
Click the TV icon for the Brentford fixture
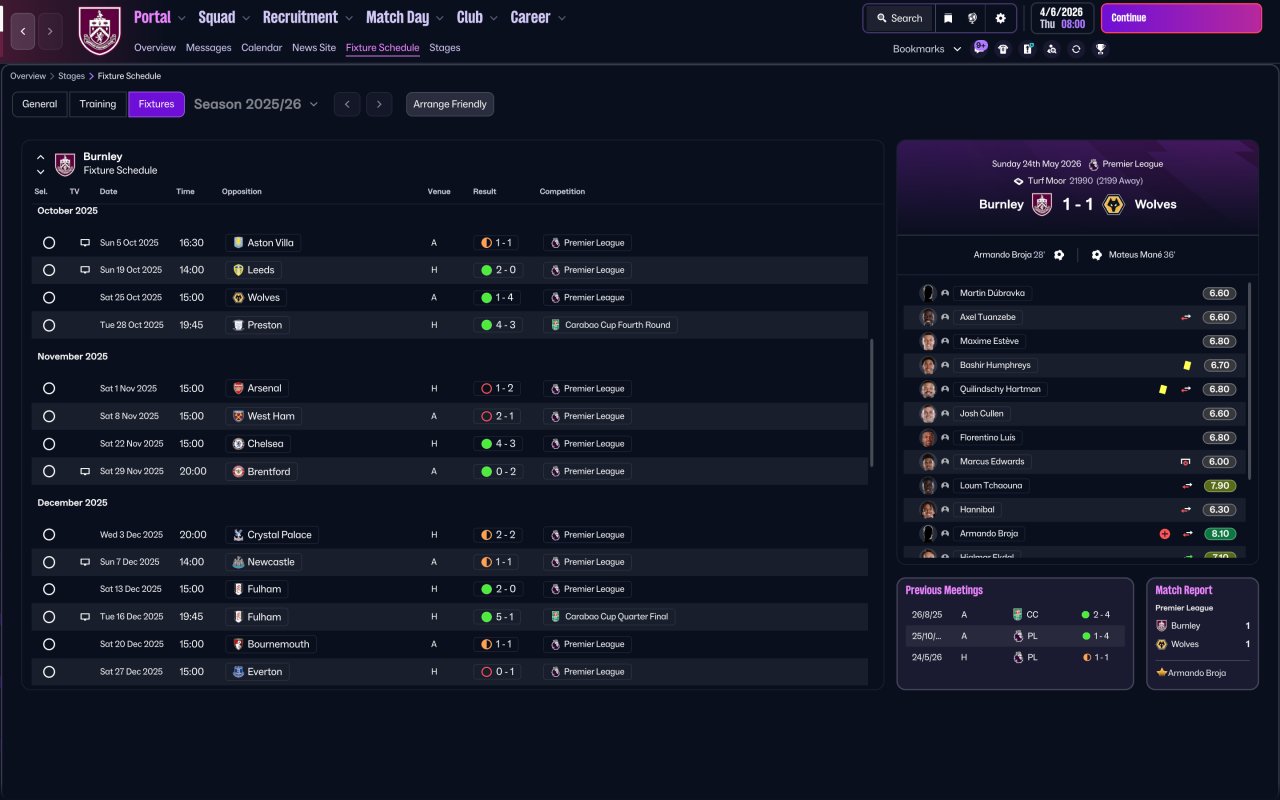85,471
